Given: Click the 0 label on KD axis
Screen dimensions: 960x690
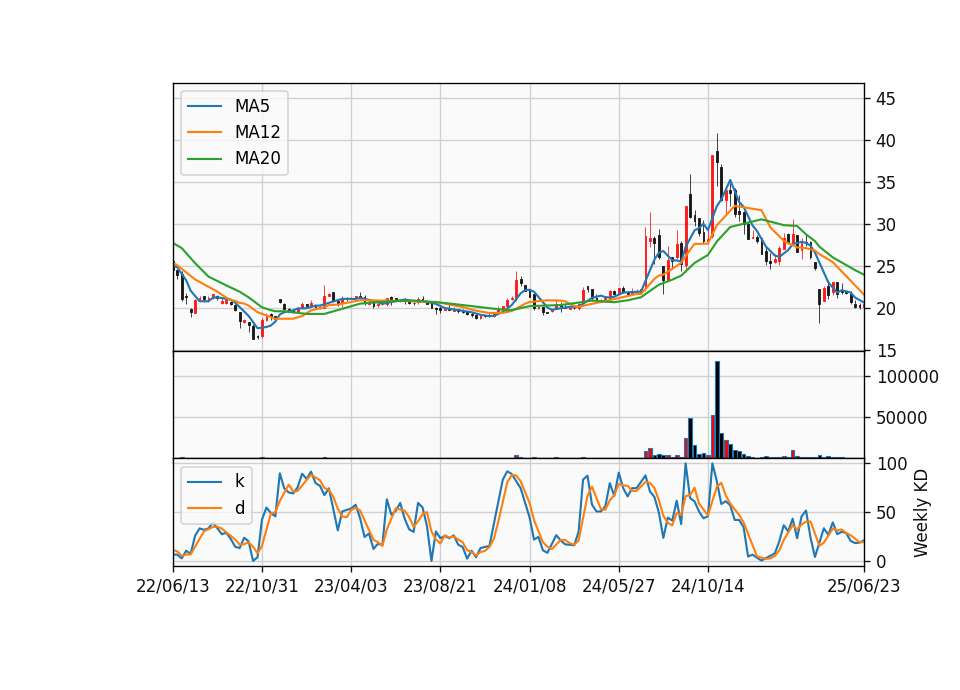Looking at the screenshot, I should [x=882, y=561].
